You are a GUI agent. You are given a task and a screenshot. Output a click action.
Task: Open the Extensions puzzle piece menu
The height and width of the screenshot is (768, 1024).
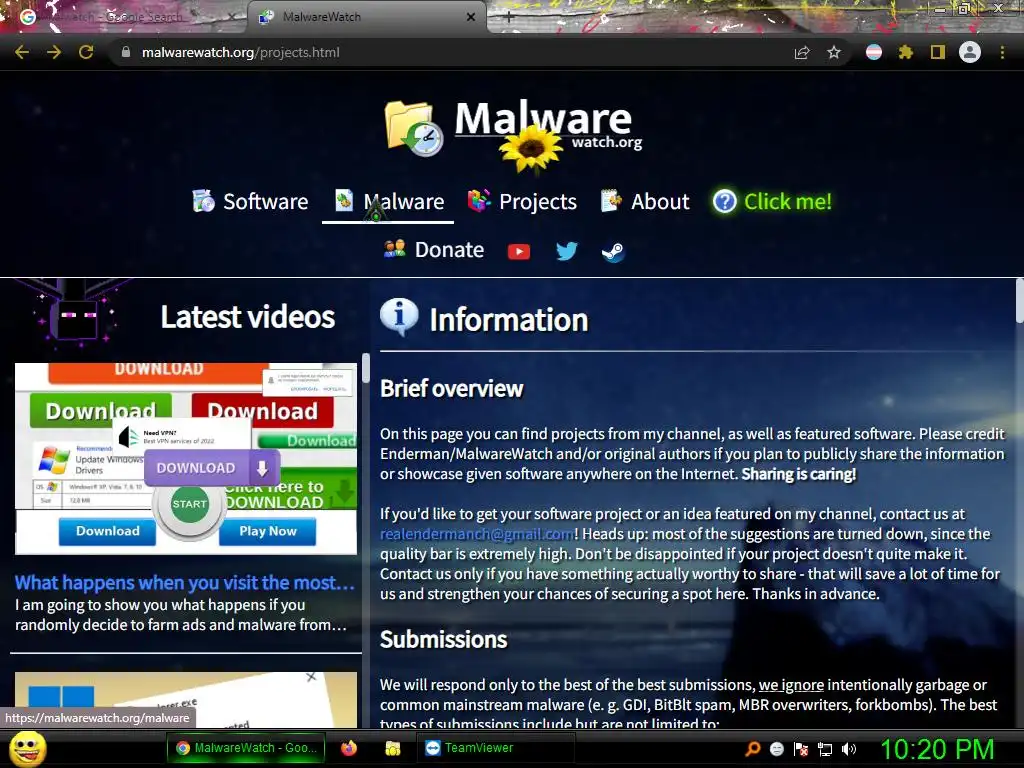(x=906, y=52)
